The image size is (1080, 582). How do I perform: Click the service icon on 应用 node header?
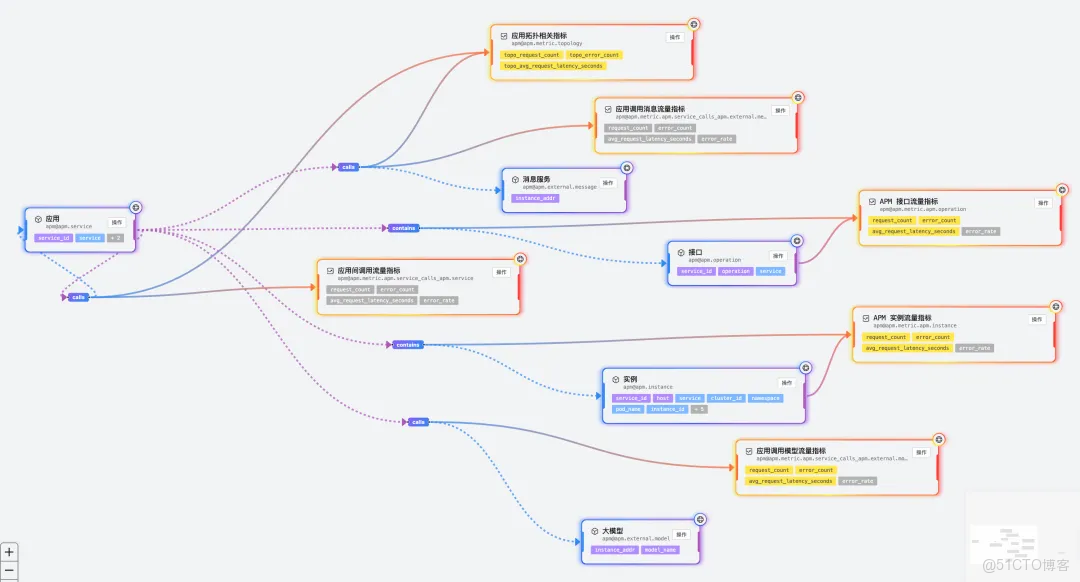tap(39, 219)
